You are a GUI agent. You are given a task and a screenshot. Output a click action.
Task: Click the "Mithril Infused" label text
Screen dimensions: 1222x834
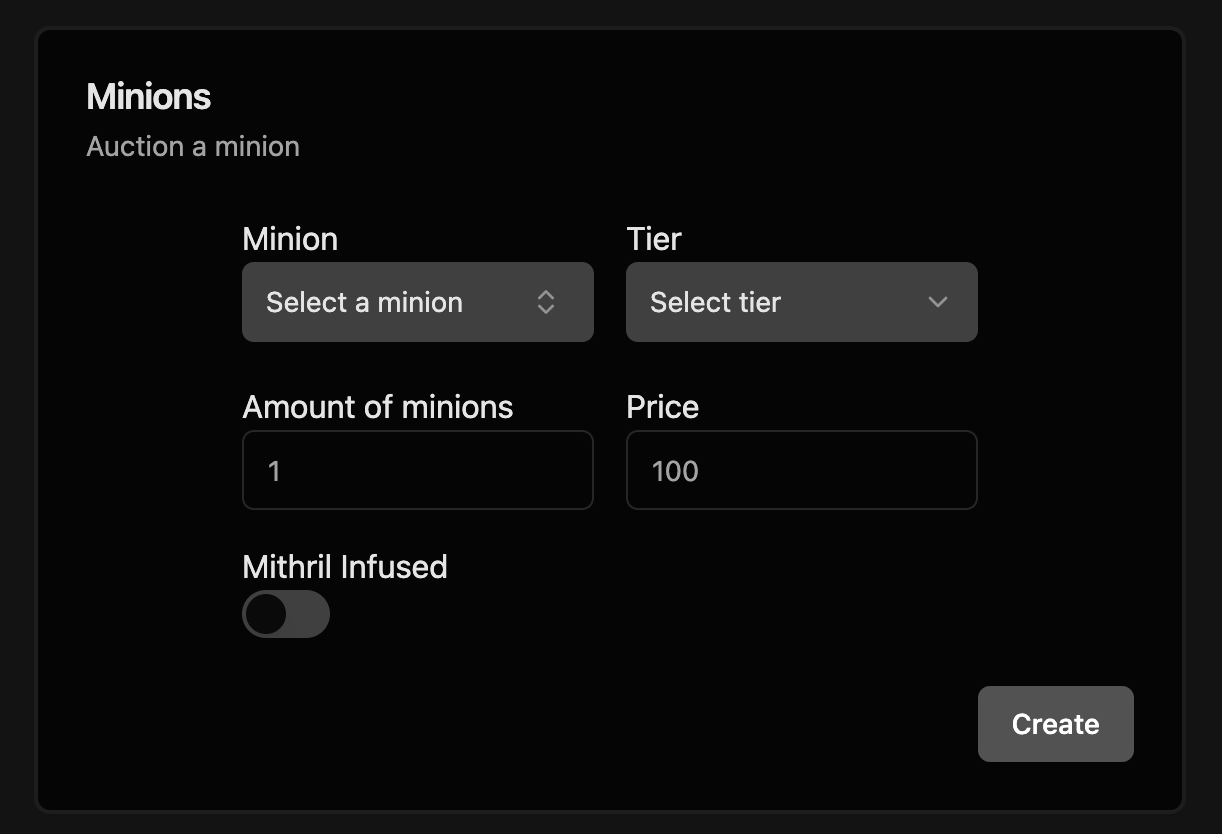[x=344, y=567]
